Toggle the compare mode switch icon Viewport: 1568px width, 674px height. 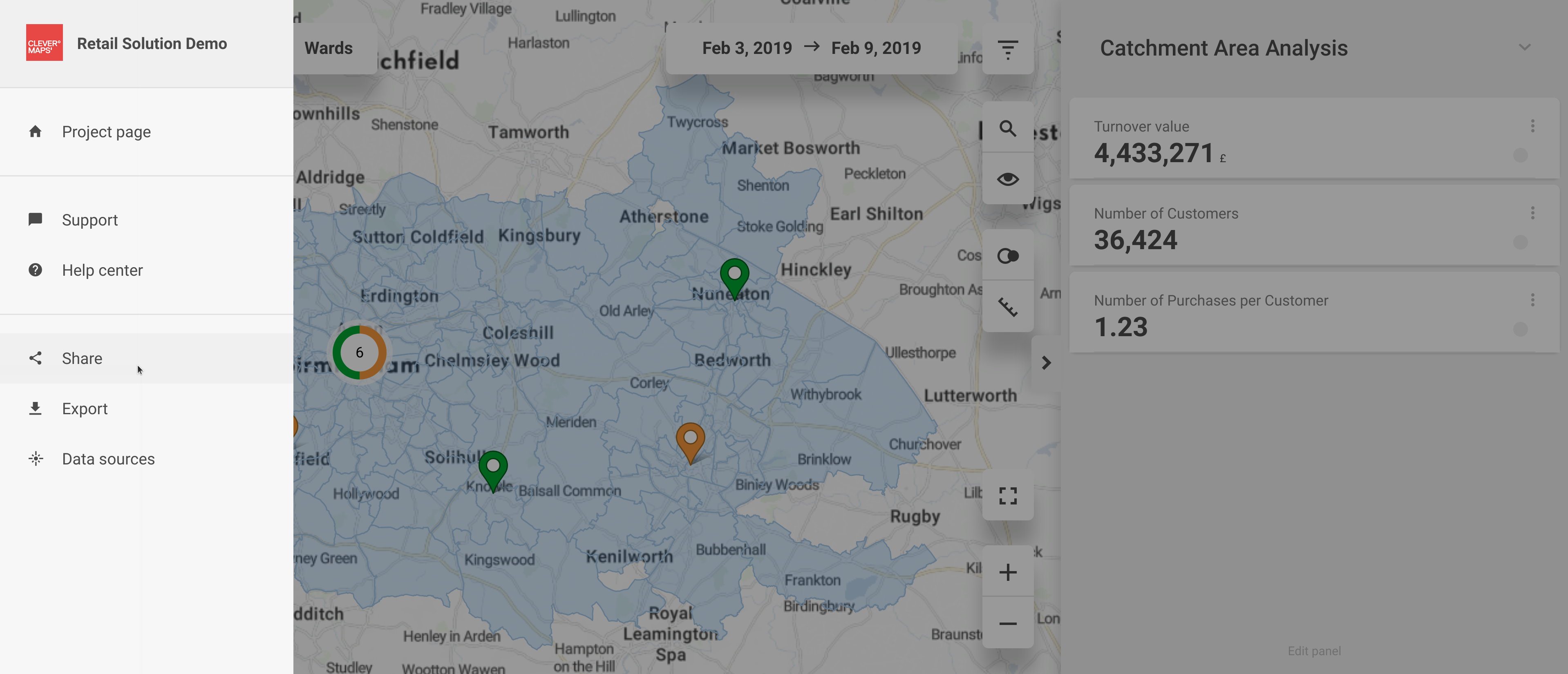point(1007,256)
